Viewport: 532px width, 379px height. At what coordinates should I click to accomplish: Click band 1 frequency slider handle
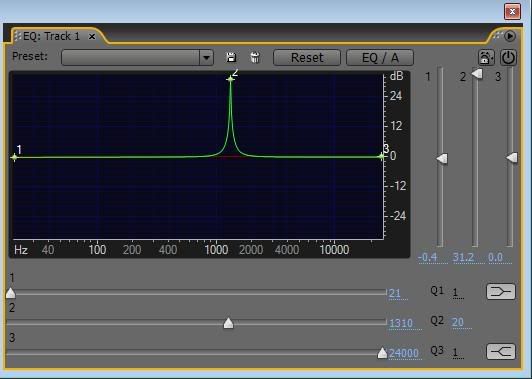point(11,293)
